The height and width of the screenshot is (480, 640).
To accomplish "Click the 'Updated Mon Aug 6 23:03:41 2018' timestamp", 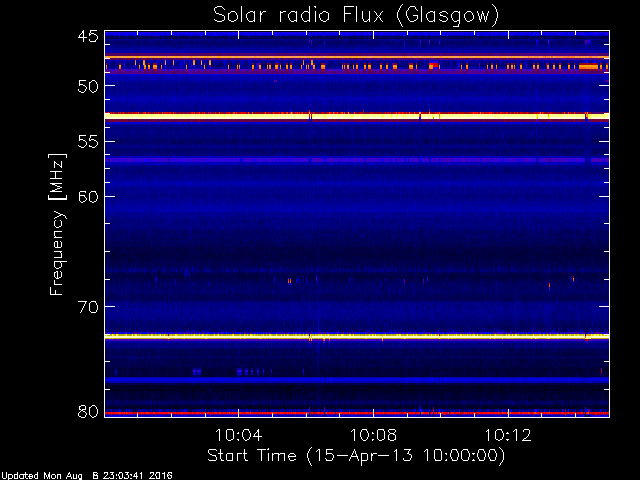I will pyautogui.click(x=86, y=476).
